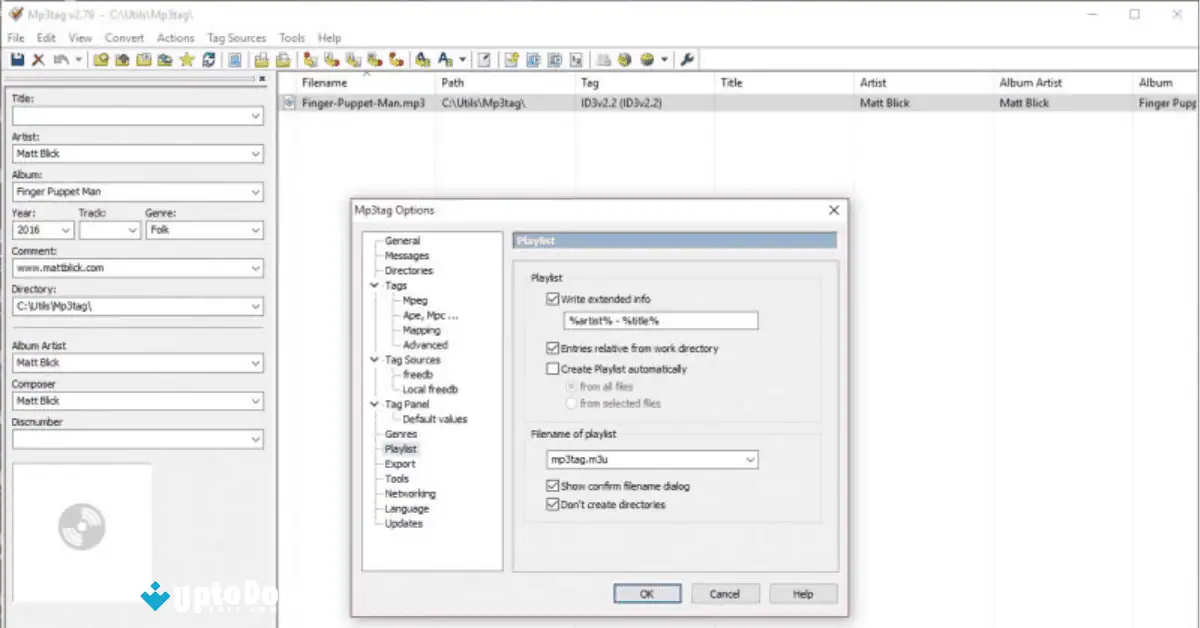Click the refresh file list toolbar icon
Image resolution: width=1200 pixels, height=628 pixels.
pyautogui.click(x=207, y=60)
